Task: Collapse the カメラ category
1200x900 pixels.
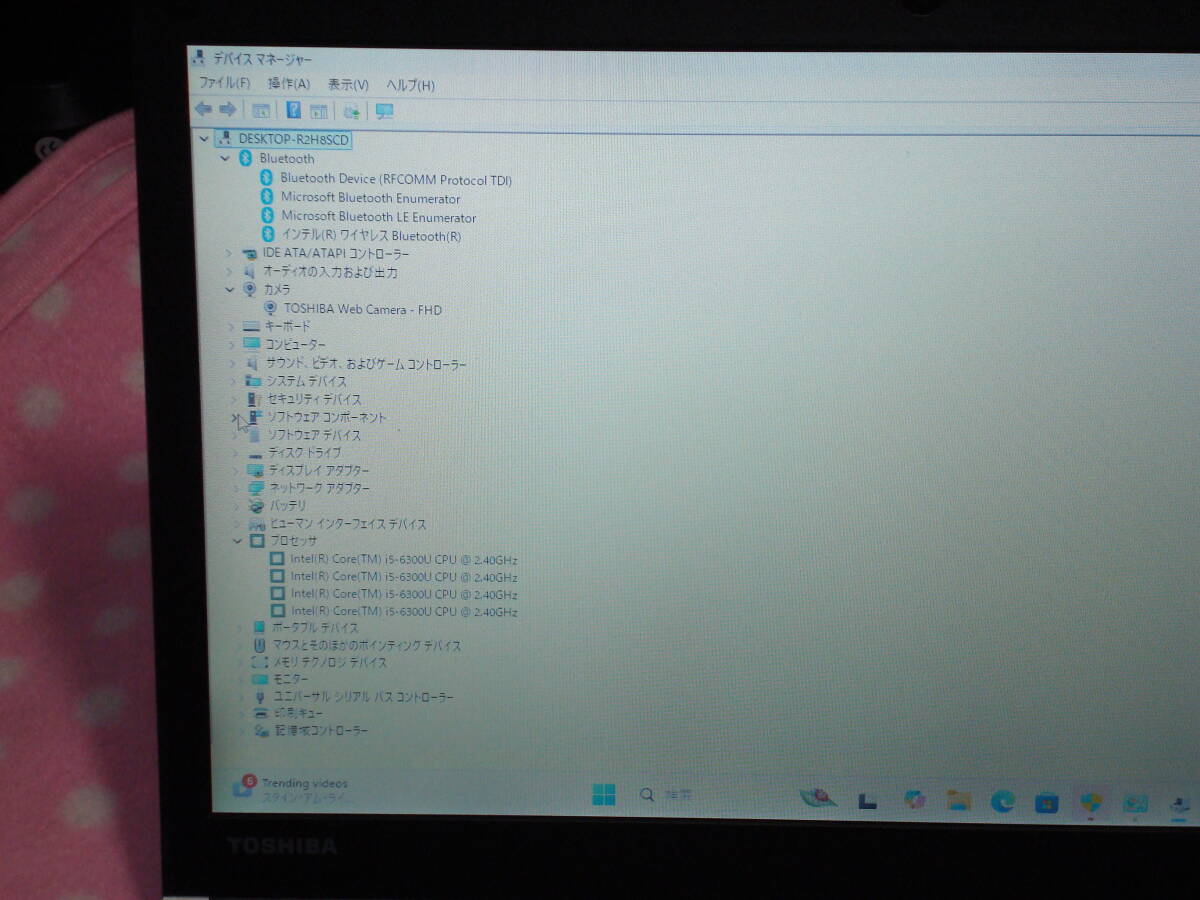Action: tap(229, 289)
